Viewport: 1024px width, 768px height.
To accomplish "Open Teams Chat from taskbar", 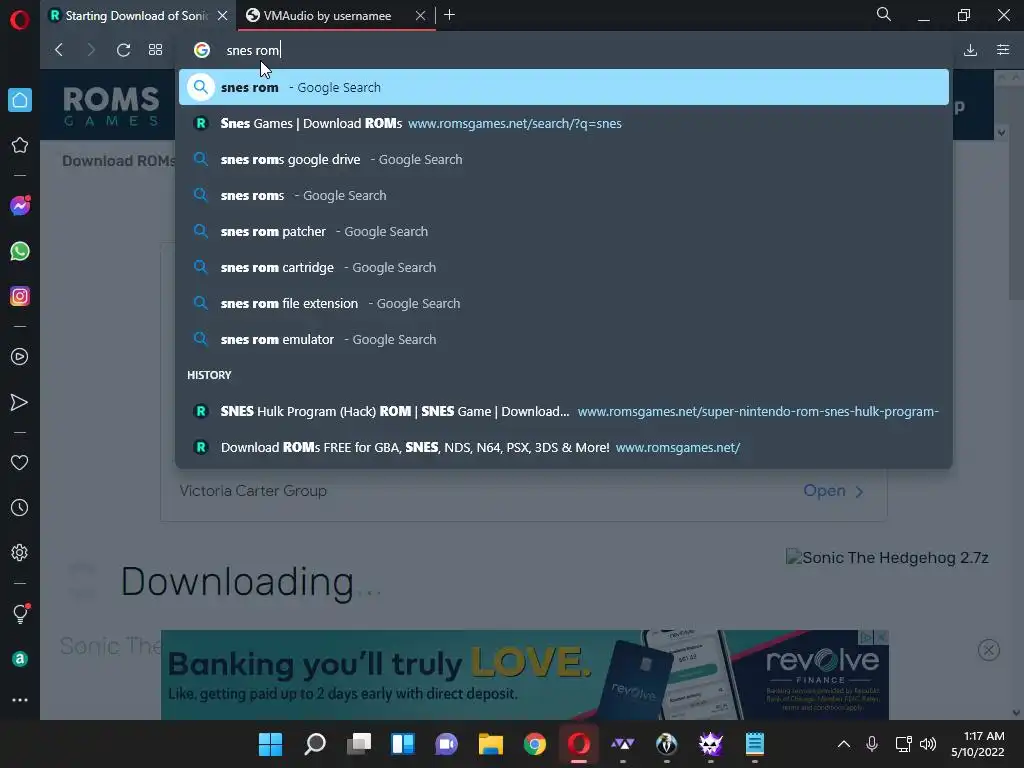I will coord(447,744).
